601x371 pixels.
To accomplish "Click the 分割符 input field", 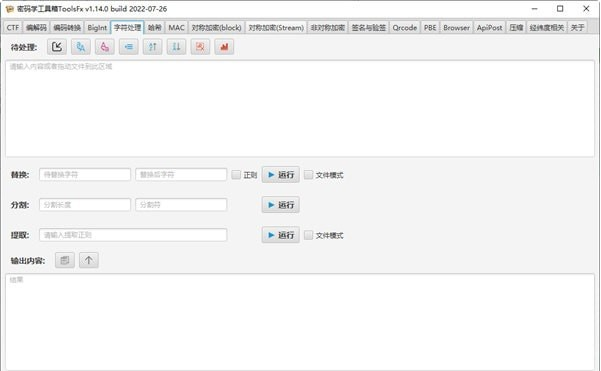I will (x=181, y=205).
